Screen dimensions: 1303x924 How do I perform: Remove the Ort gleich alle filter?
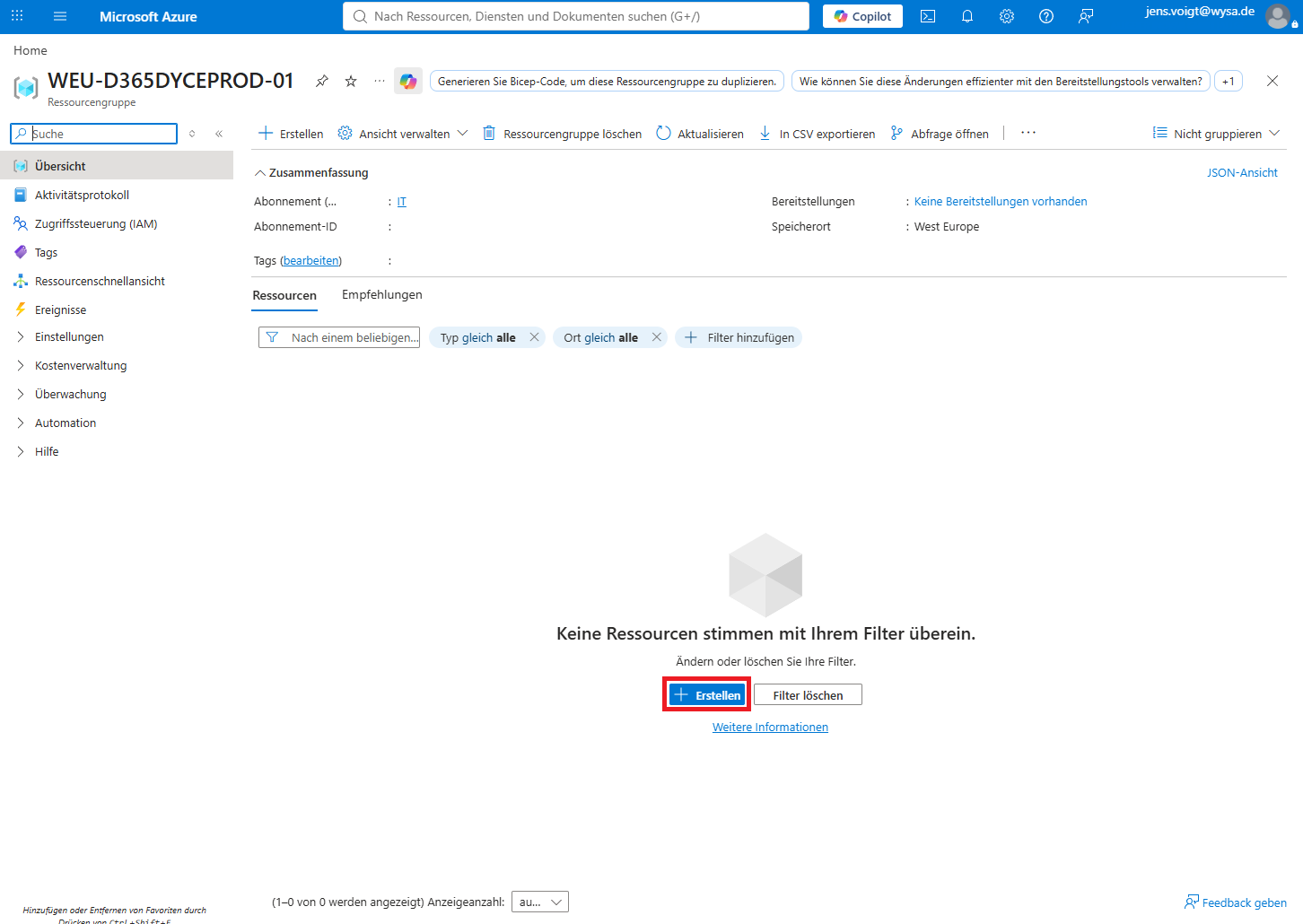tap(657, 337)
